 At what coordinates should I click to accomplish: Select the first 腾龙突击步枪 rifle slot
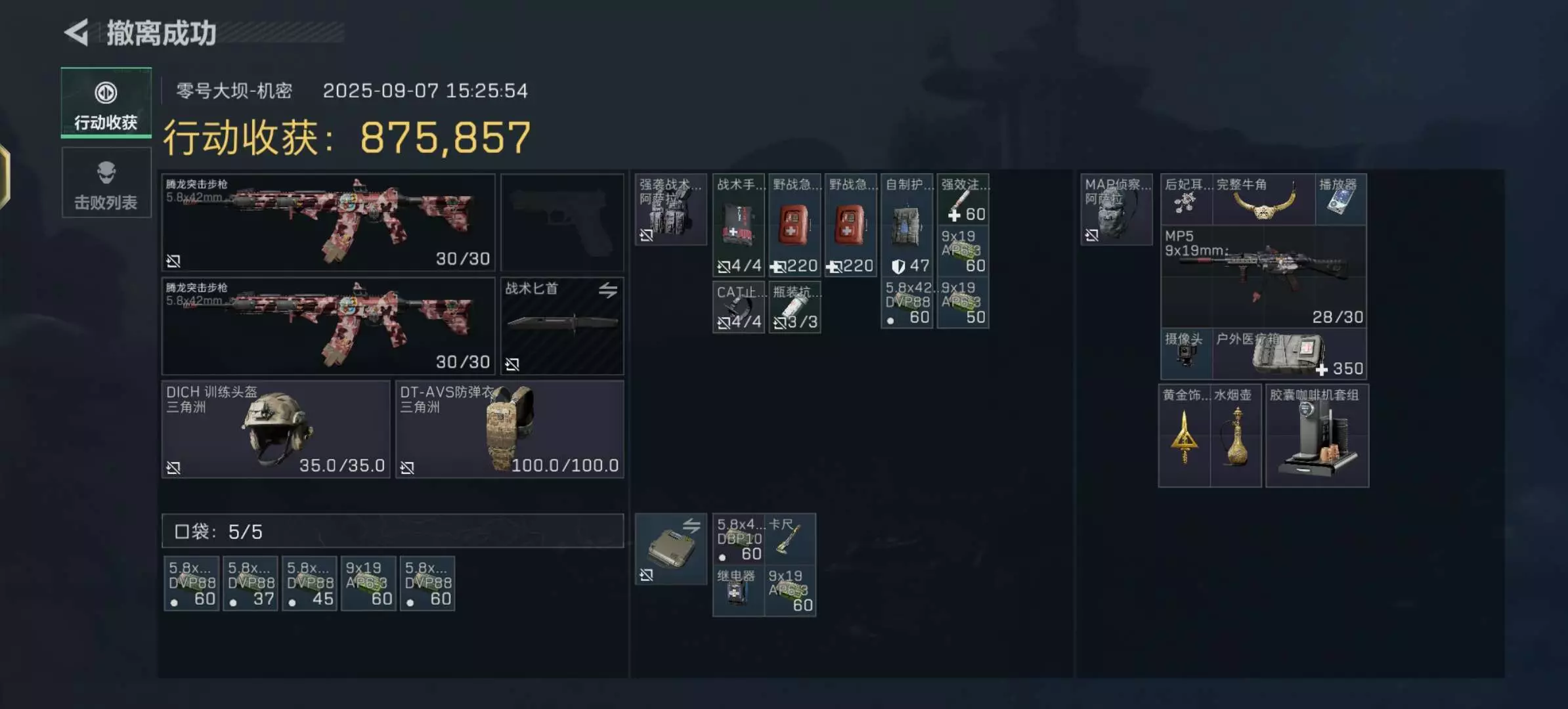click(x=328, y=223)
